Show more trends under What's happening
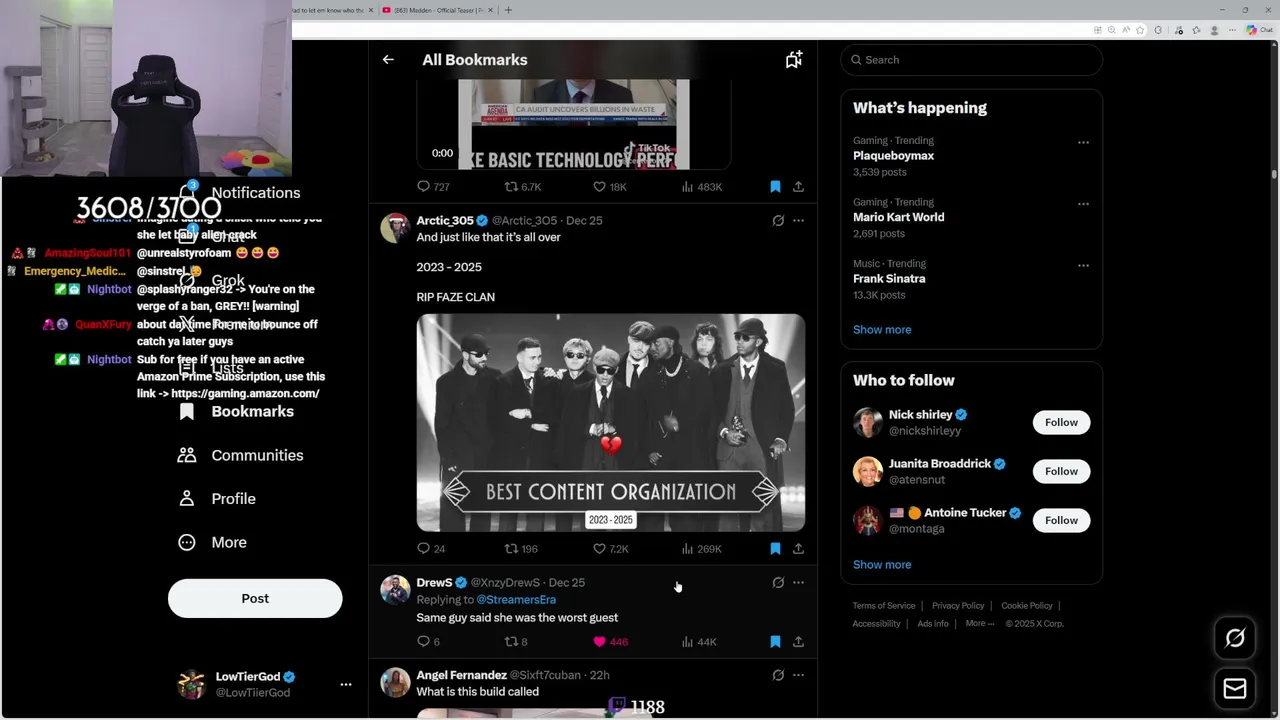 point(882,330)
